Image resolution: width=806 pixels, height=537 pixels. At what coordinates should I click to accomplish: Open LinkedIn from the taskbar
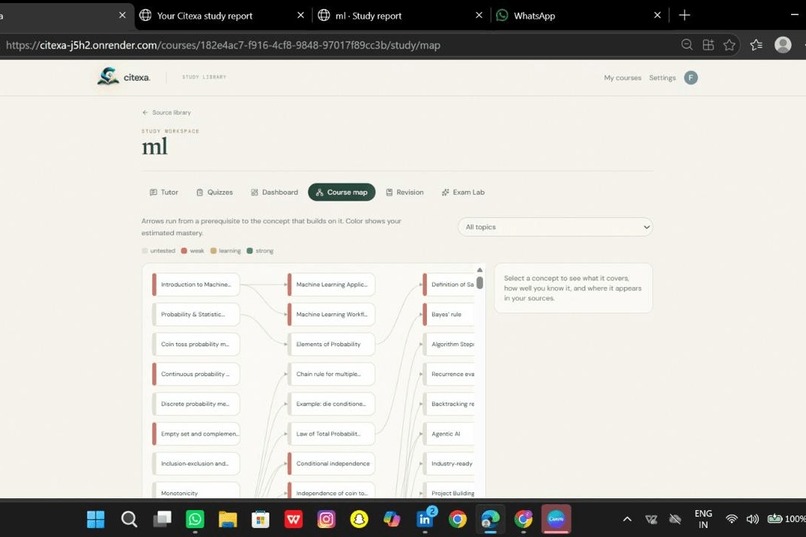[x=426, y=519]
